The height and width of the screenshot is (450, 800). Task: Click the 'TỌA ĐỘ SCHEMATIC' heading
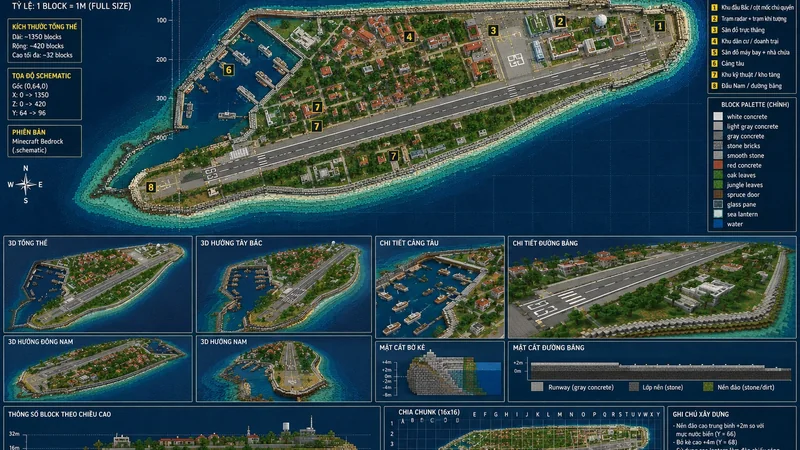coord(41,76)
